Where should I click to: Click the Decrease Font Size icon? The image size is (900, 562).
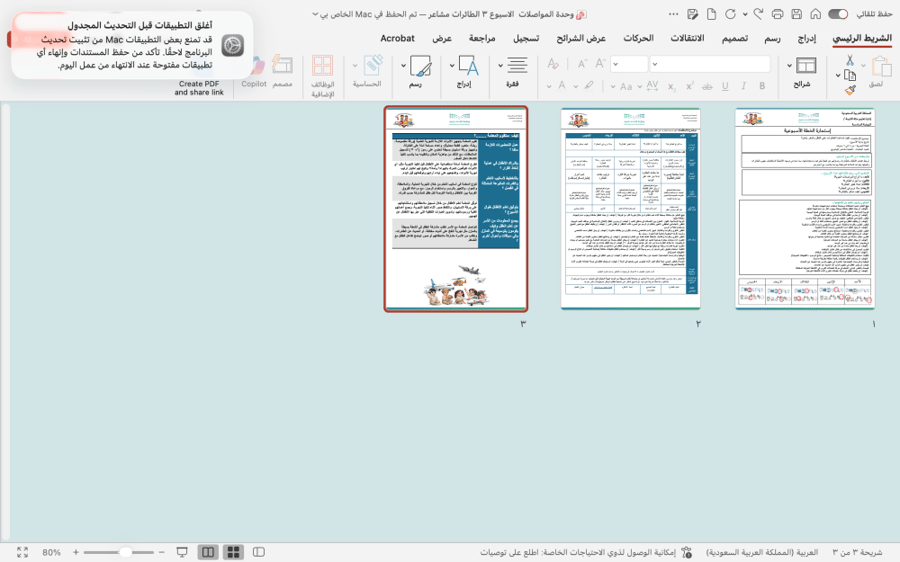pyautogui.click(x=582, y=64)
